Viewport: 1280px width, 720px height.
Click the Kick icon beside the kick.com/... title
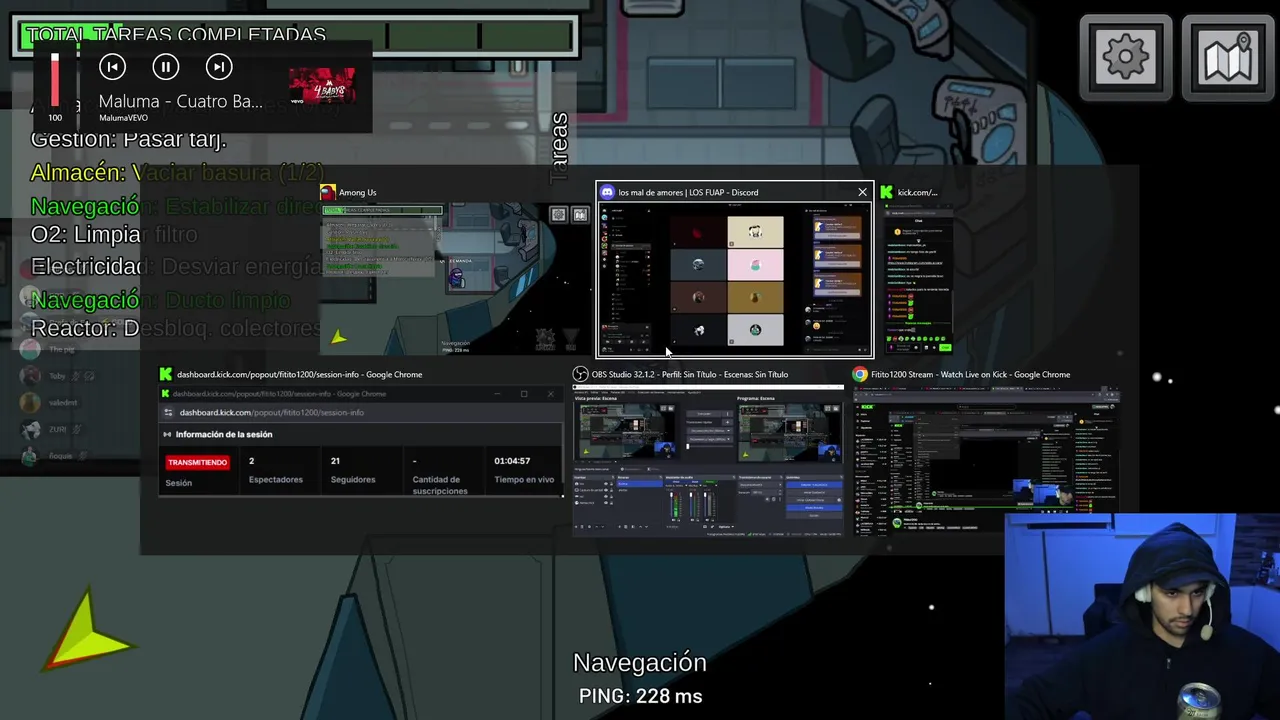pyautogui.click(x=886, y=192)
